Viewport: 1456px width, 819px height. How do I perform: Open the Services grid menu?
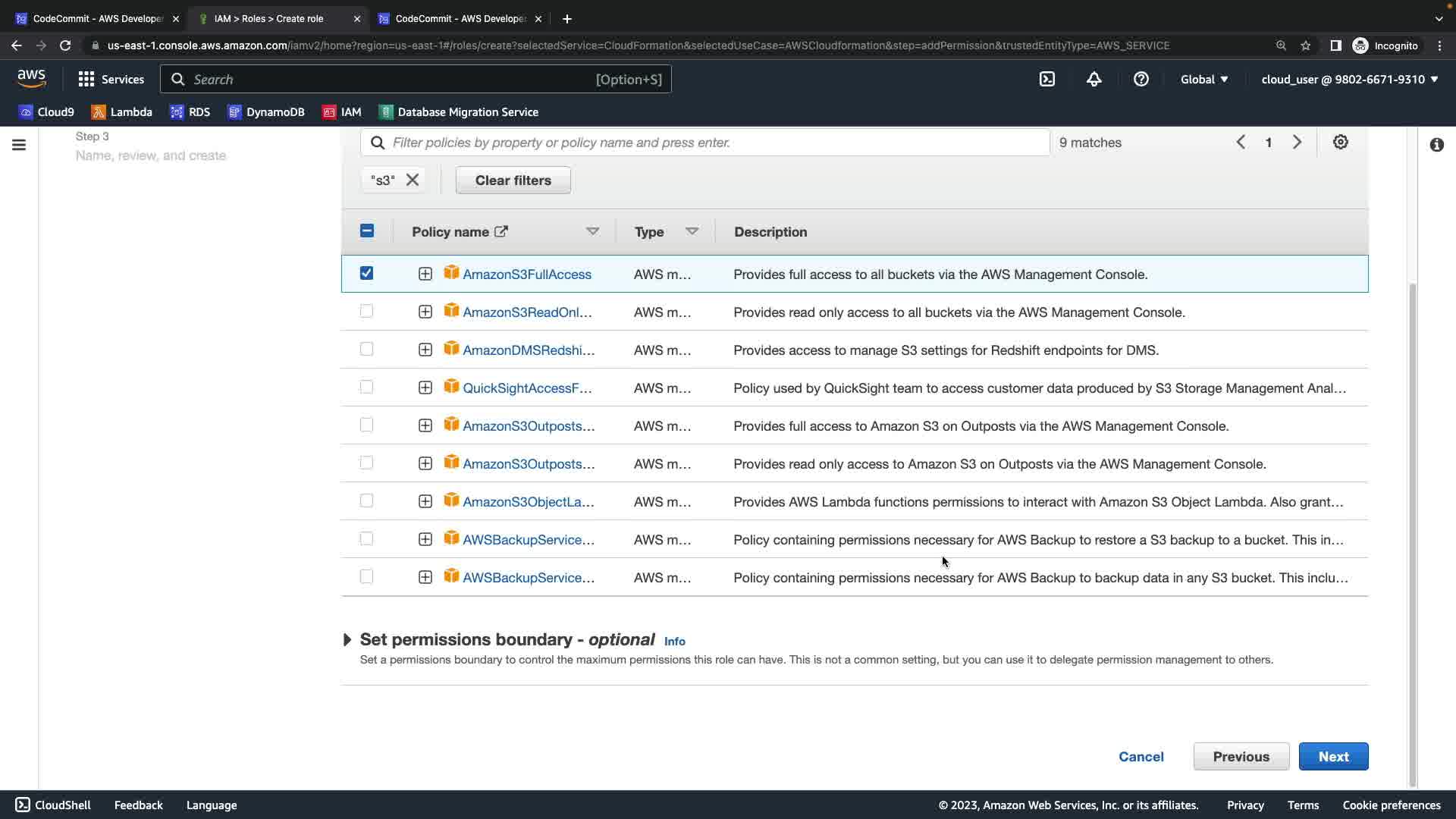tap(111, 79)
